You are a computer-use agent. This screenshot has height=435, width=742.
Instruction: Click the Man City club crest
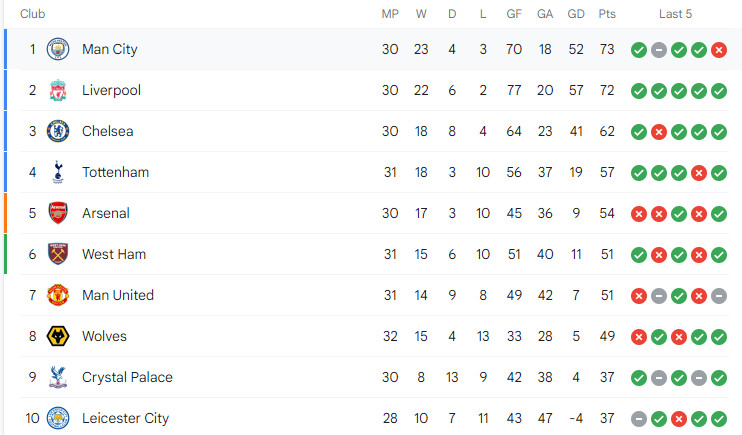click(x=57, y=49)
